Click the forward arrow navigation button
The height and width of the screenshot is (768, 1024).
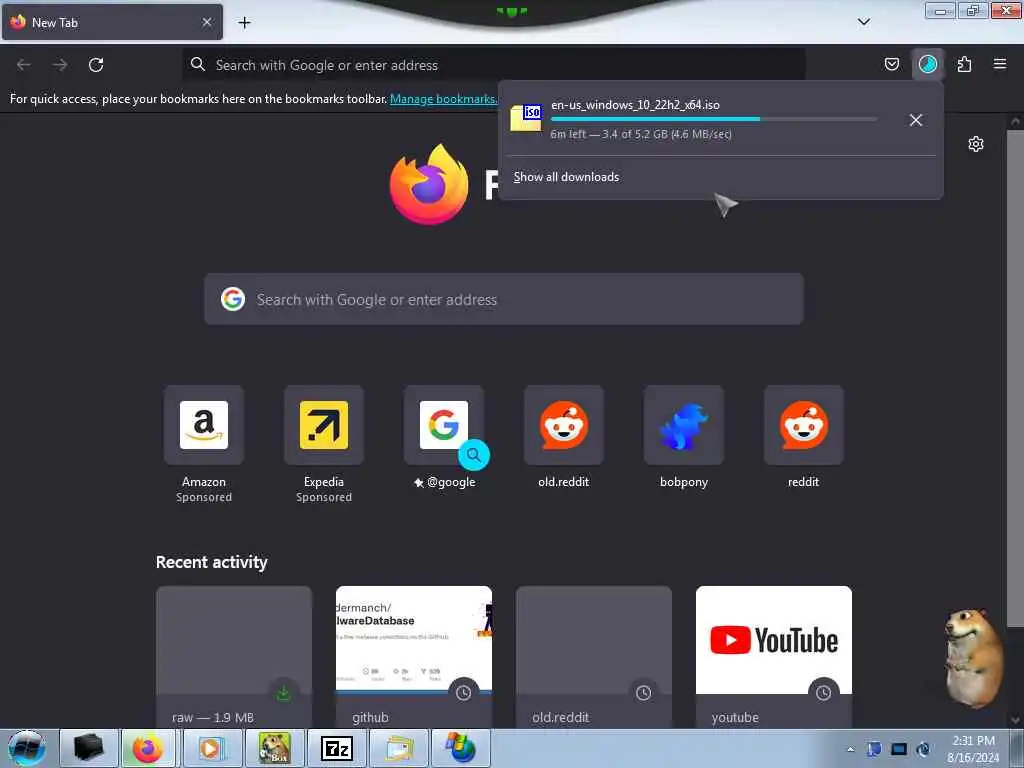[60, 65]
